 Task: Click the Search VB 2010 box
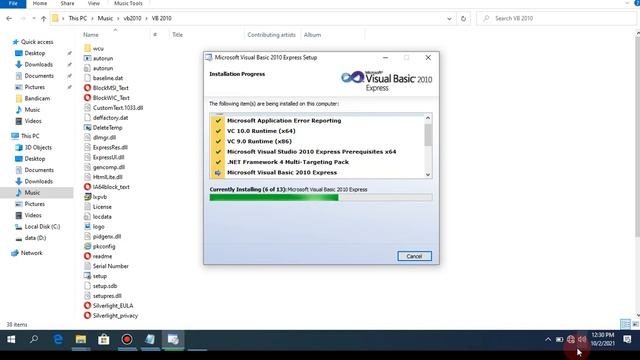click(x=557, y=18)
